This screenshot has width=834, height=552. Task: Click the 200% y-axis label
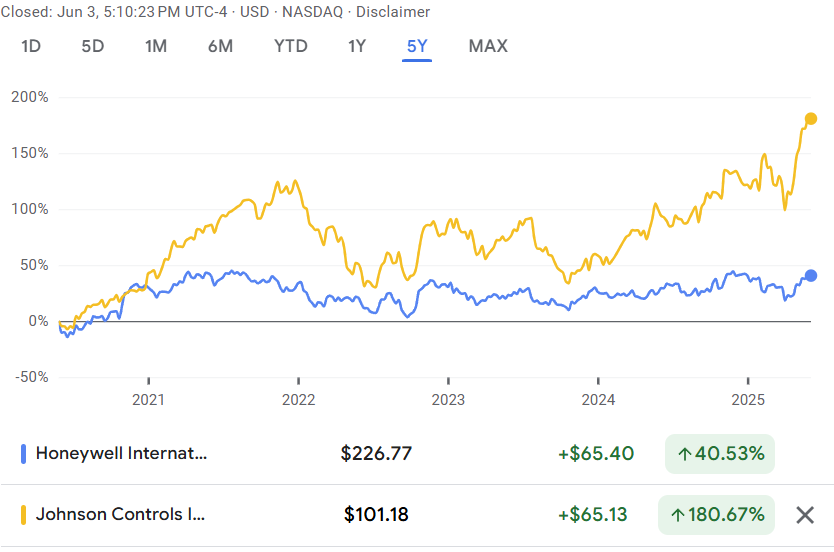pos(30,97)
